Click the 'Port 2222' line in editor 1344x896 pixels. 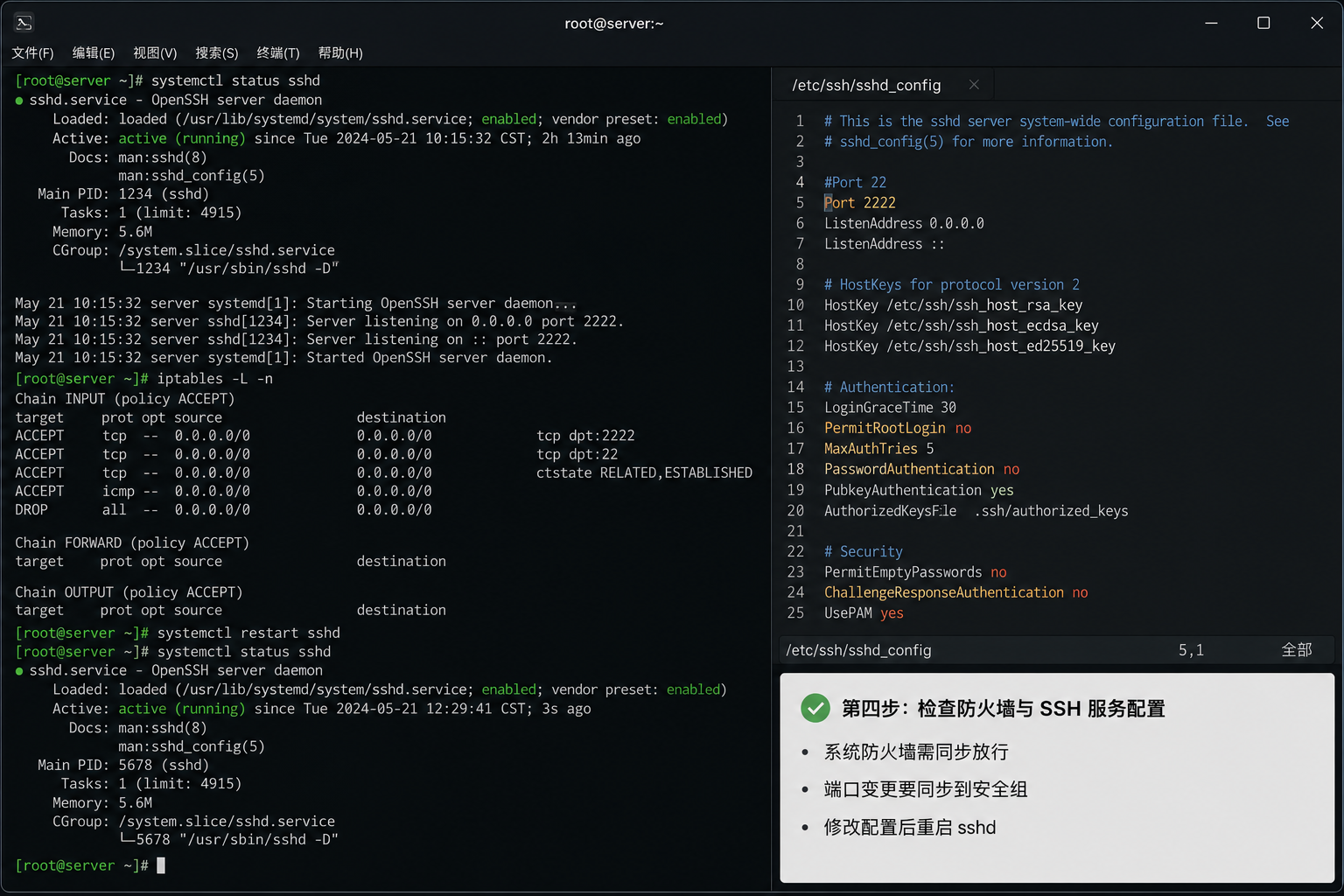(860, 203)
